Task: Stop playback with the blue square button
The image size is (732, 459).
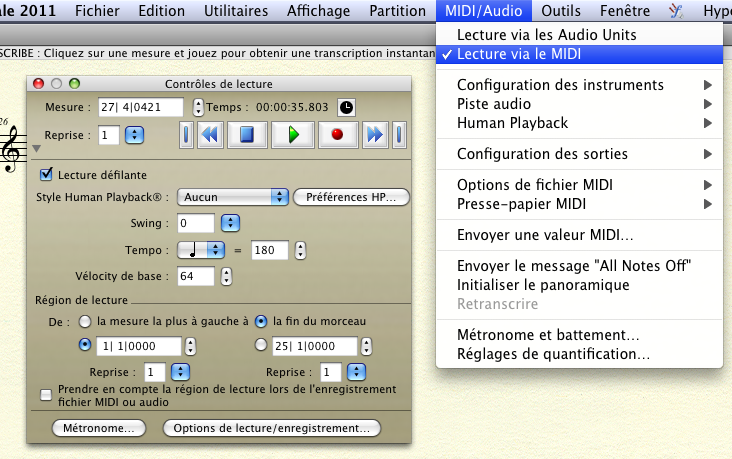Action: click(x=247, y=135)
